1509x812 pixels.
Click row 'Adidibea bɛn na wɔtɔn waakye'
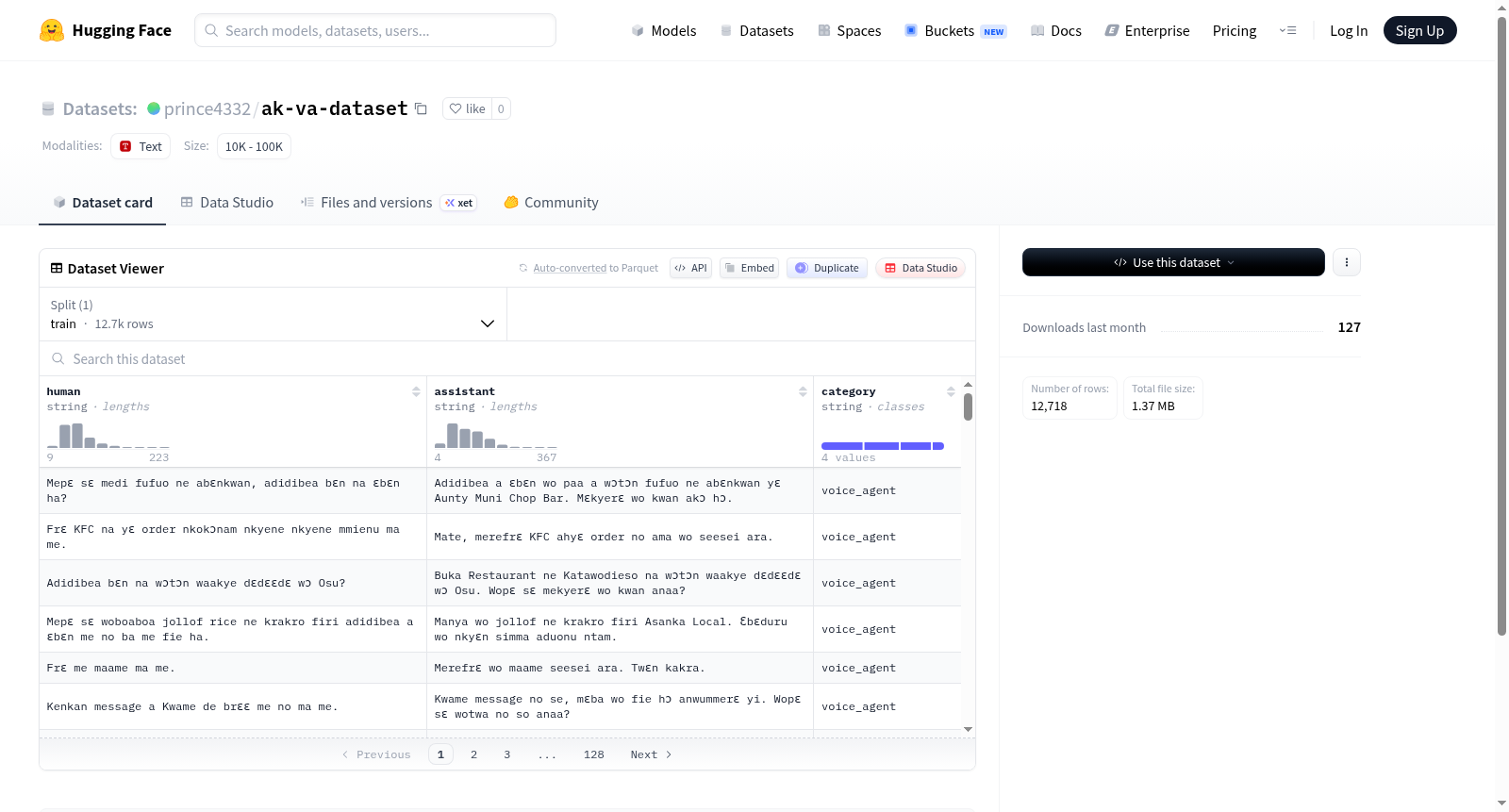500,583
